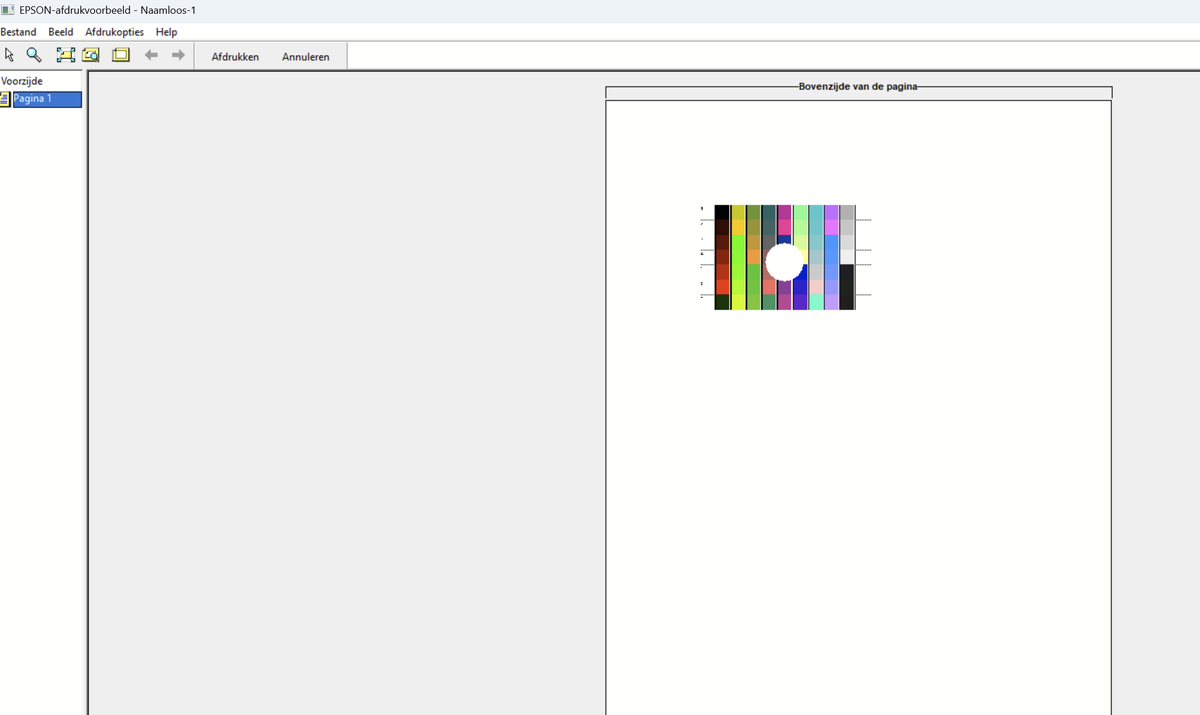This screenshot has width=1200, height=715.
Task: Activate the magnifying glass zoom tool
Action: click(x=34, y=56)
